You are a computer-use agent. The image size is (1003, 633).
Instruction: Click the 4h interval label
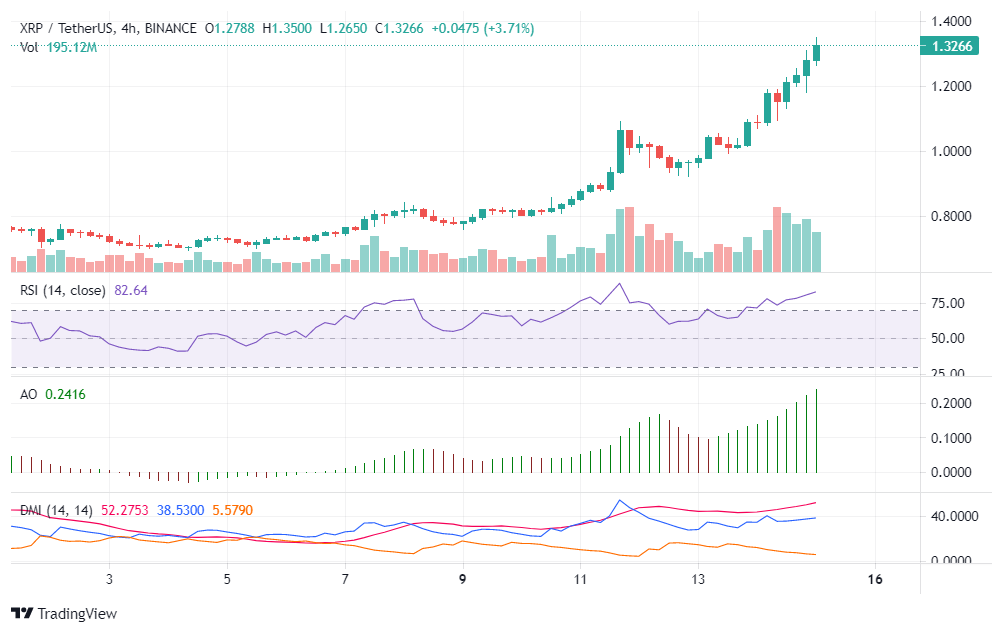tap(129, 29)
